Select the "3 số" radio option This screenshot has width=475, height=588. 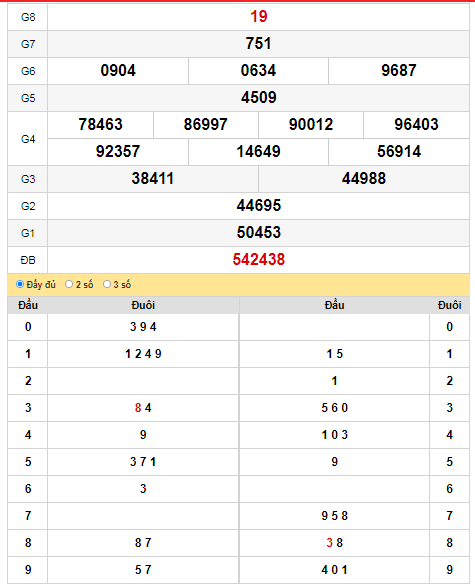[x=107, y=284]
